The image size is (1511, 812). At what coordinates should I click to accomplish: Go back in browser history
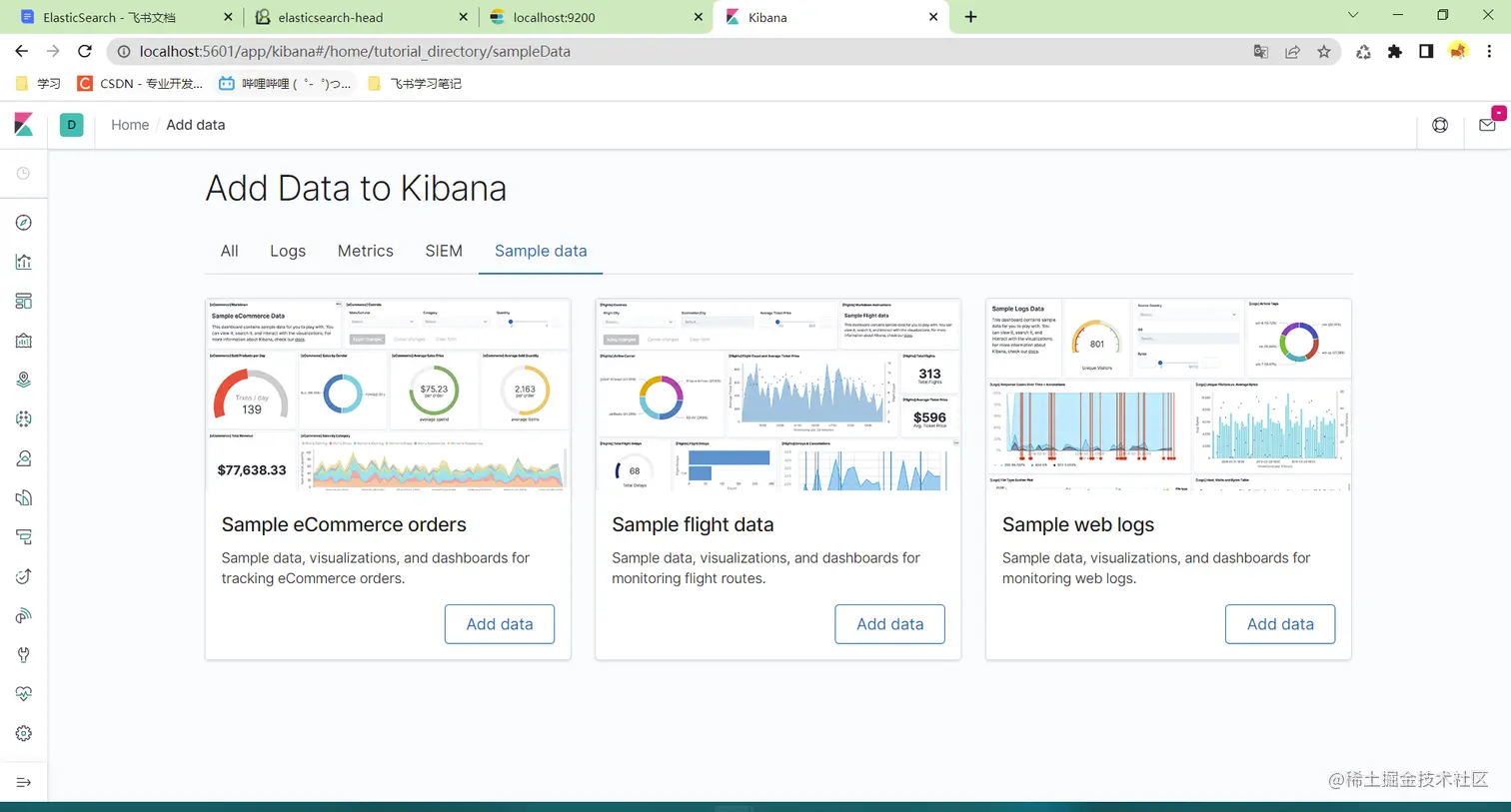(22, 51)
